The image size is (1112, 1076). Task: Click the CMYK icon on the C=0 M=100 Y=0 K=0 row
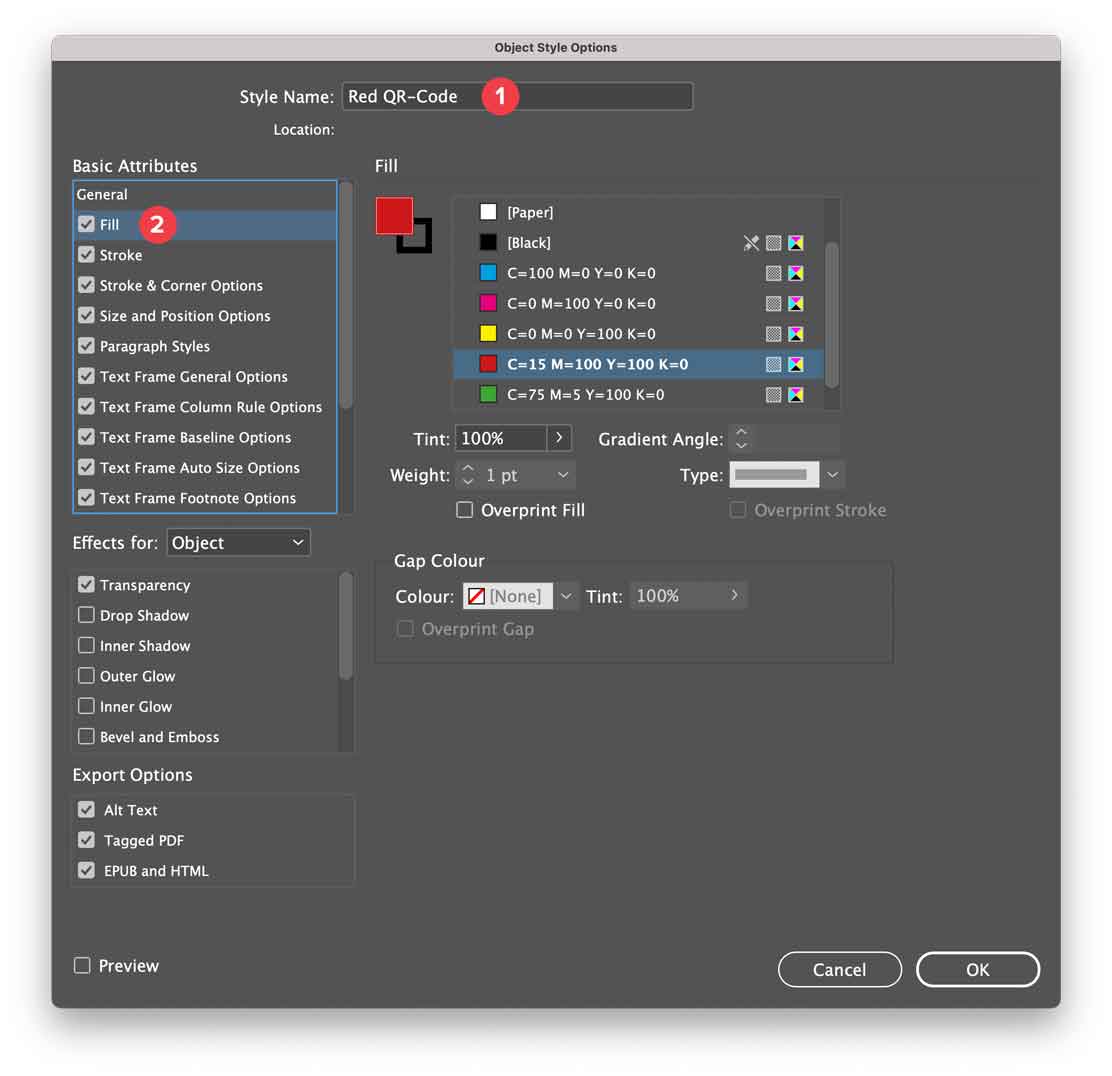point(796,304)
